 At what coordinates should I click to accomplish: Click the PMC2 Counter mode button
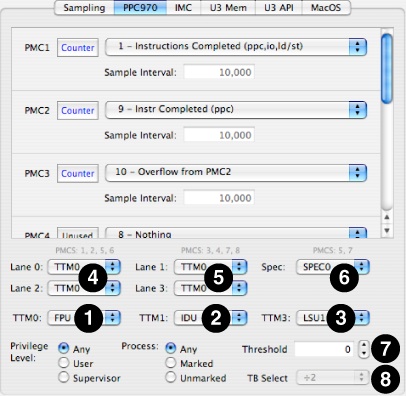(x=78, y=110)
